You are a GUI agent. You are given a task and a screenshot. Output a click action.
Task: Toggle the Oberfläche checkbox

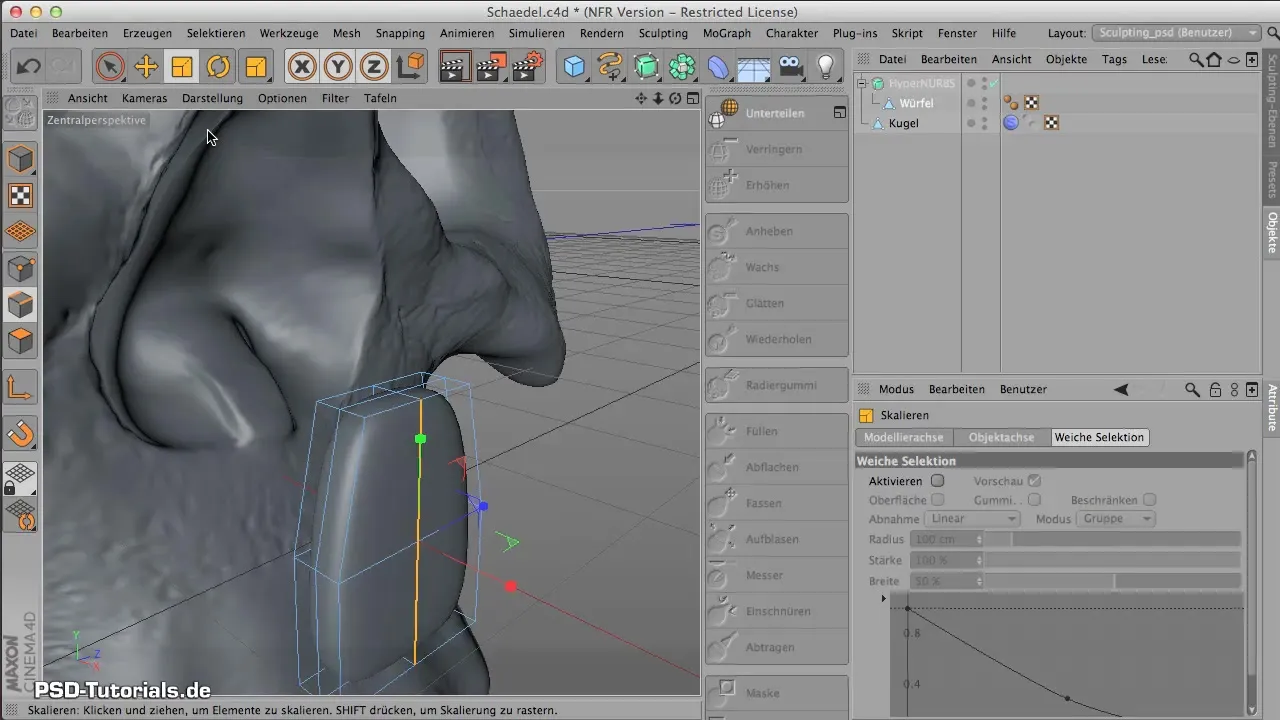pos(937,499)
